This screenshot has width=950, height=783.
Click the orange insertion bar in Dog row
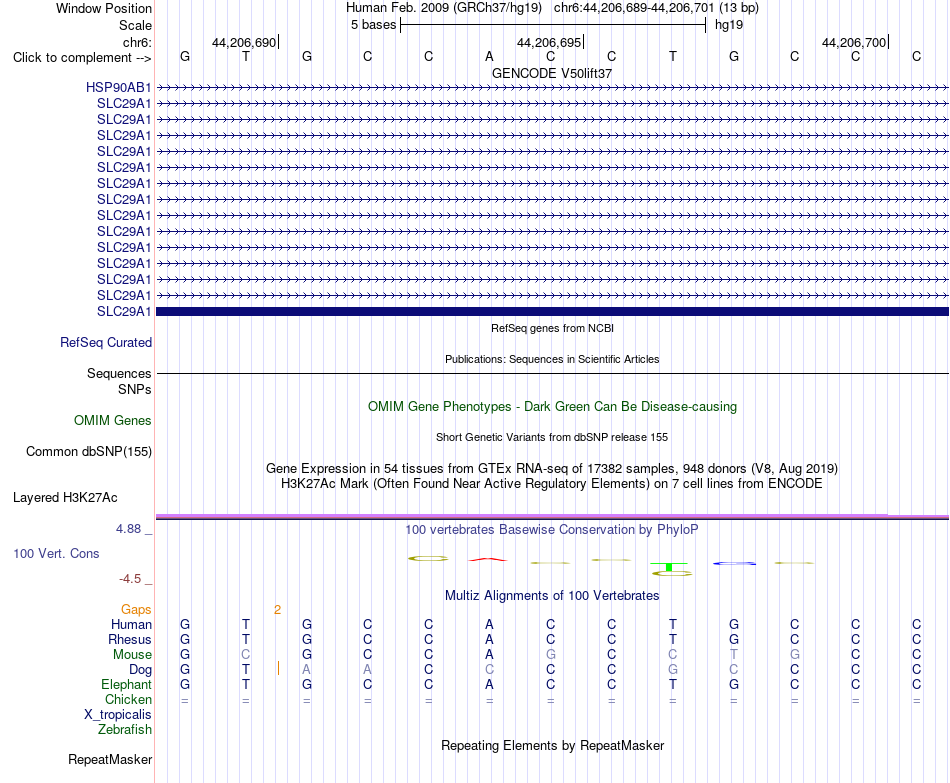click(x=278, y=668)
